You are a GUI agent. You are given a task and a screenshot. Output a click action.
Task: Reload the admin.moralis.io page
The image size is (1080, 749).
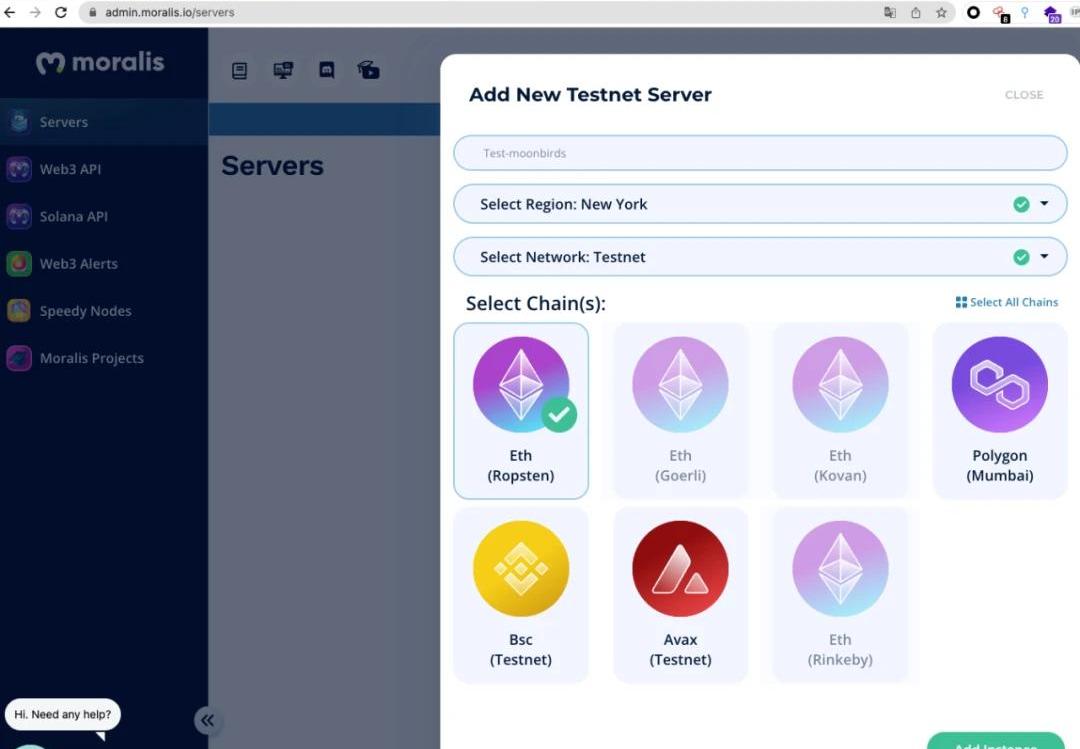click(61, 12)
